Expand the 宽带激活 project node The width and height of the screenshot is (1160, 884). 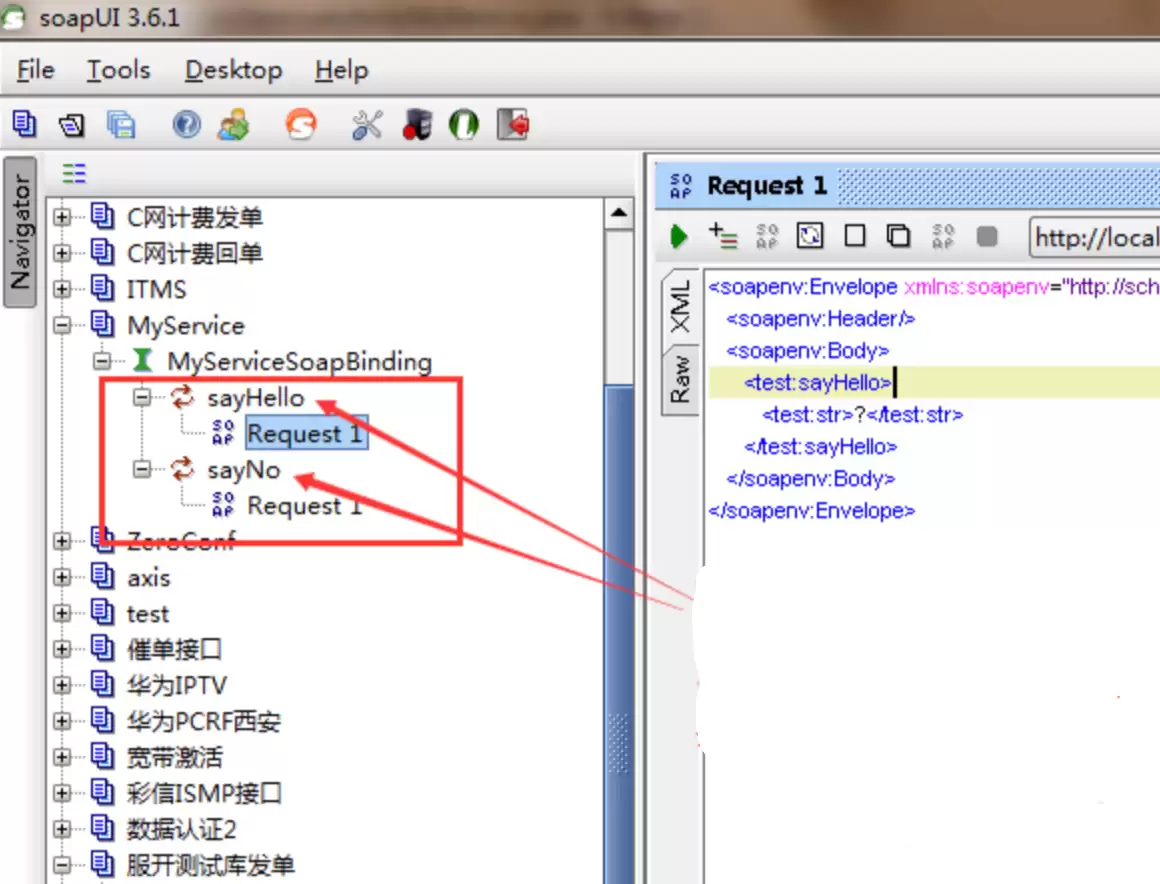(62, 757)
